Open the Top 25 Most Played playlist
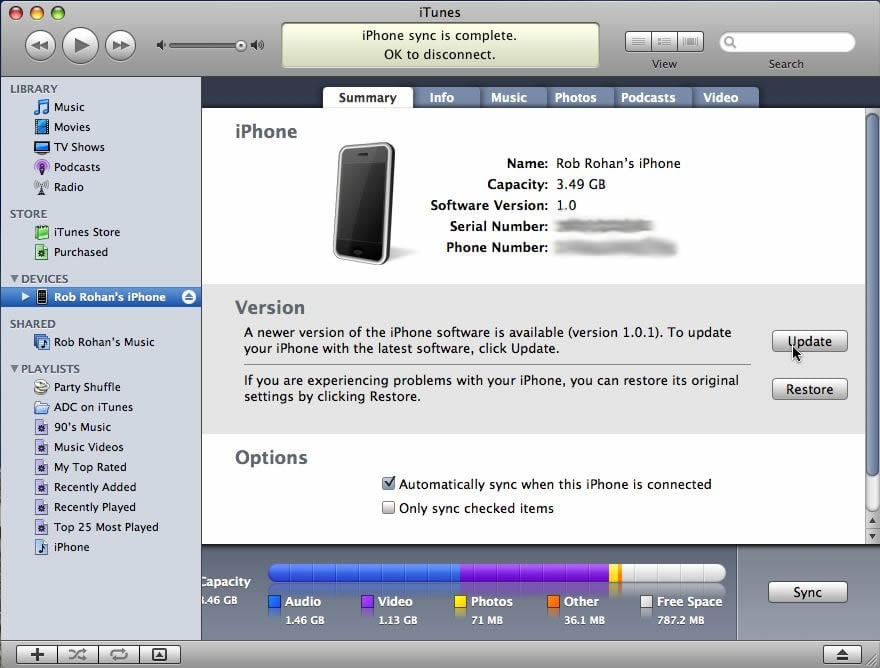The height and width of the screenshot is (668, 880). click(106, 527)
